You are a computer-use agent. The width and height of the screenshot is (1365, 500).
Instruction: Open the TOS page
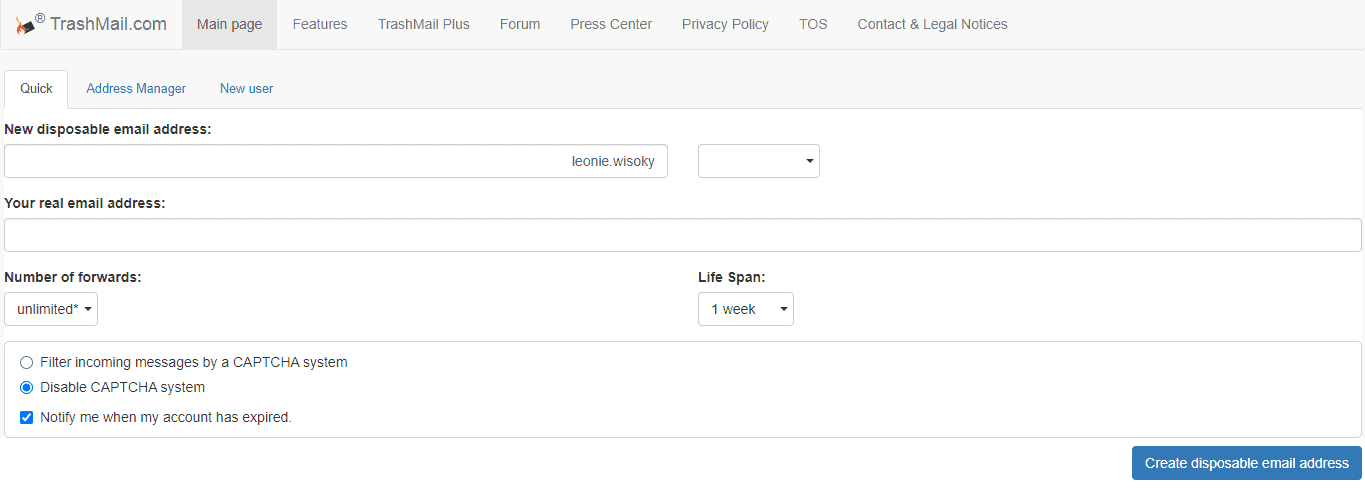(x=813, y=24)
